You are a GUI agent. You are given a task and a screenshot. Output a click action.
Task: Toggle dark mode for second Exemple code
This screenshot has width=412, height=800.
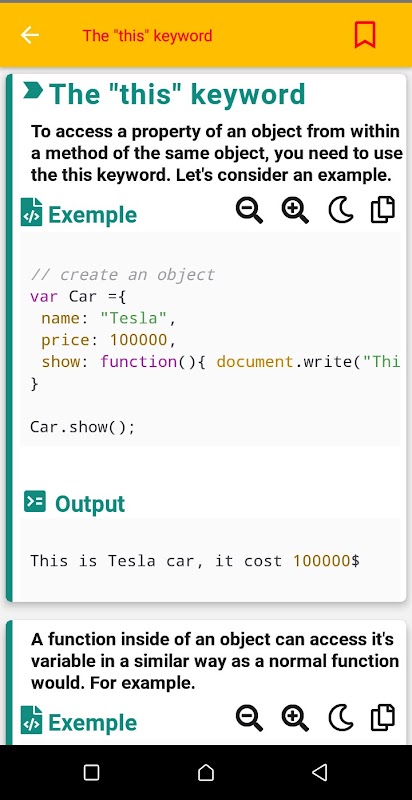click(341, 718)
